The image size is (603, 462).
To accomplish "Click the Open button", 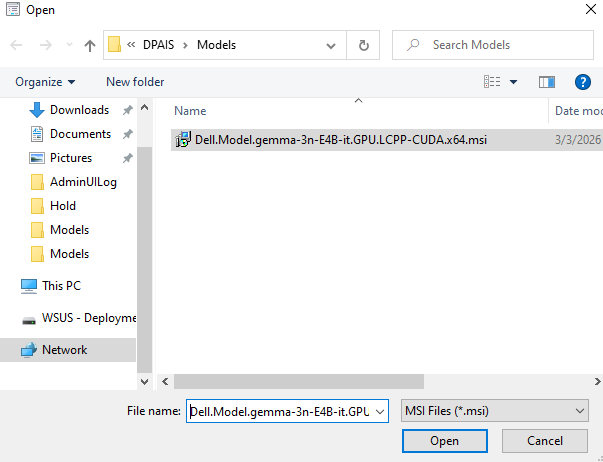I will [445, 441].
